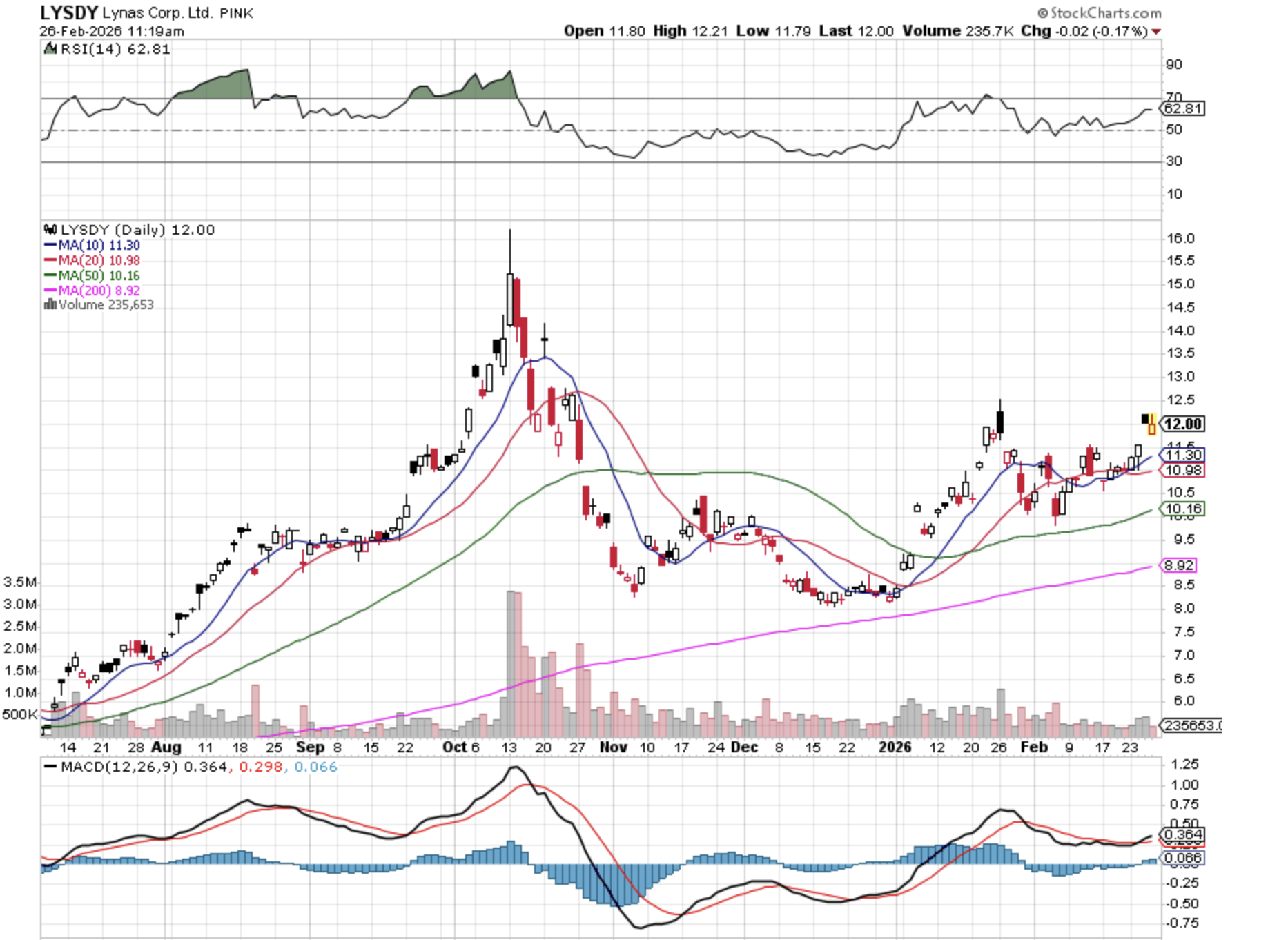Click the red down arrow after Chg
Viewport: 1288px width, 940px height.
point(1155,32)
